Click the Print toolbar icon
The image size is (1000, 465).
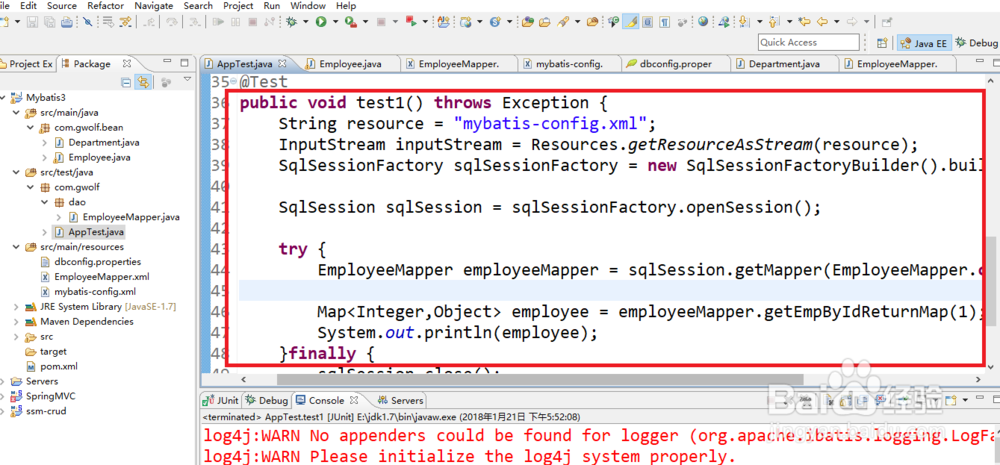pyautogui.click(x=66, y=22)
